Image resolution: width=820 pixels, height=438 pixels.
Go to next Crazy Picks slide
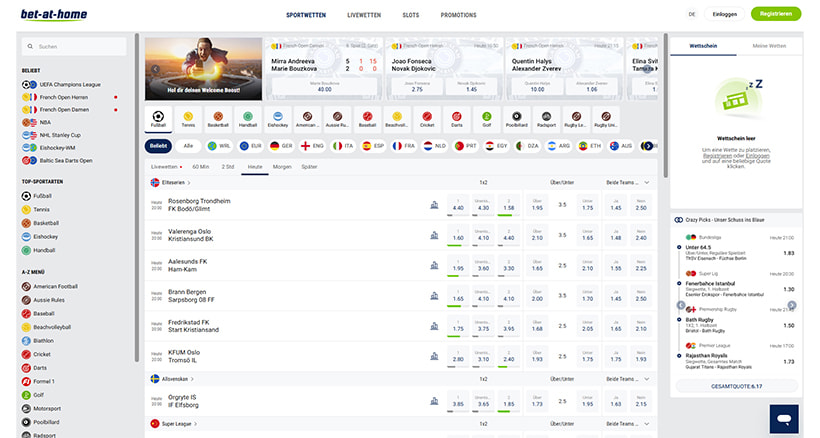point(792,305)
